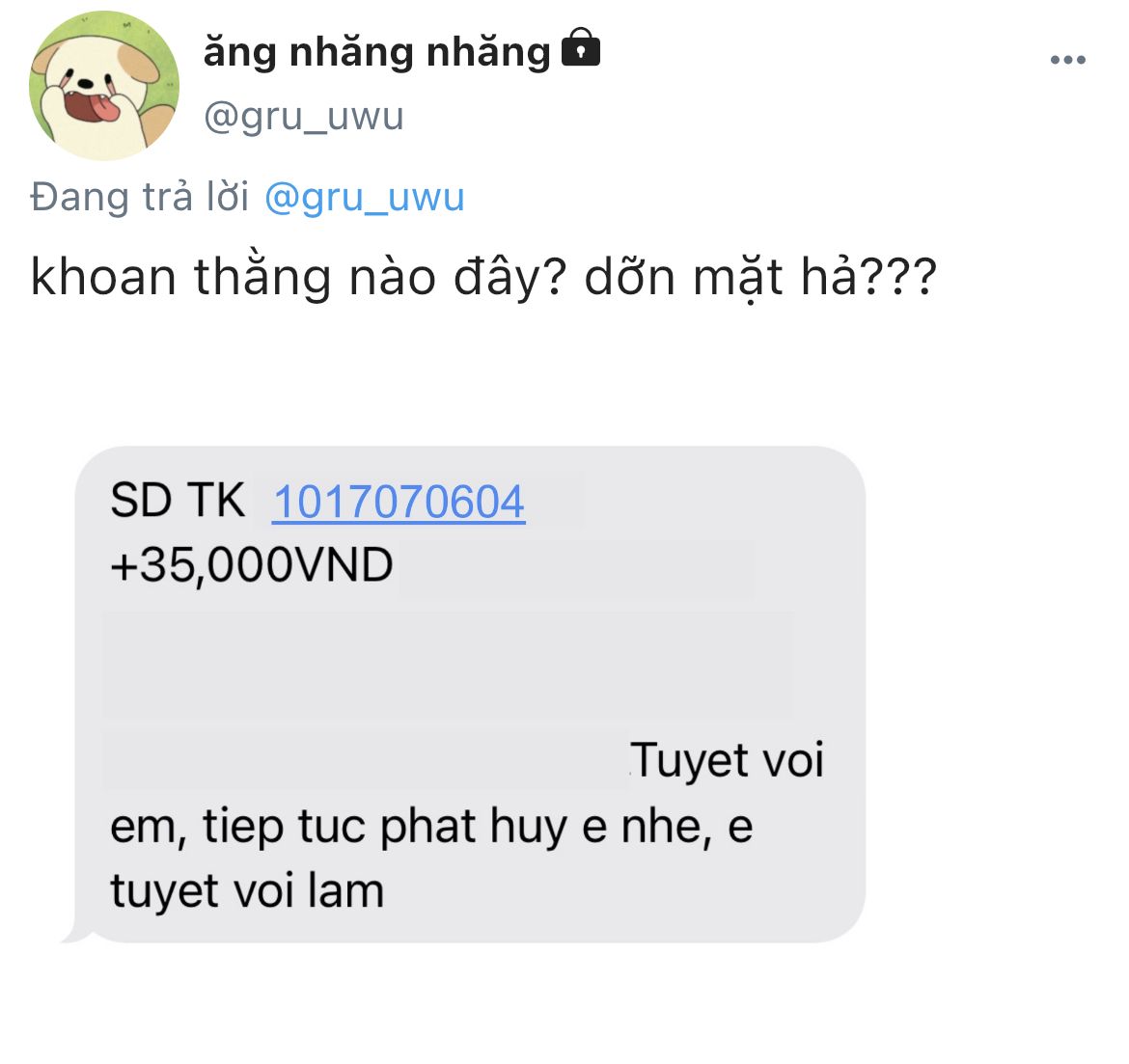The width and height of the screenshot is (1129, 1064).
Task: Click the 'tuyet voi lam' closing line
Action: [x=247, y=891]
